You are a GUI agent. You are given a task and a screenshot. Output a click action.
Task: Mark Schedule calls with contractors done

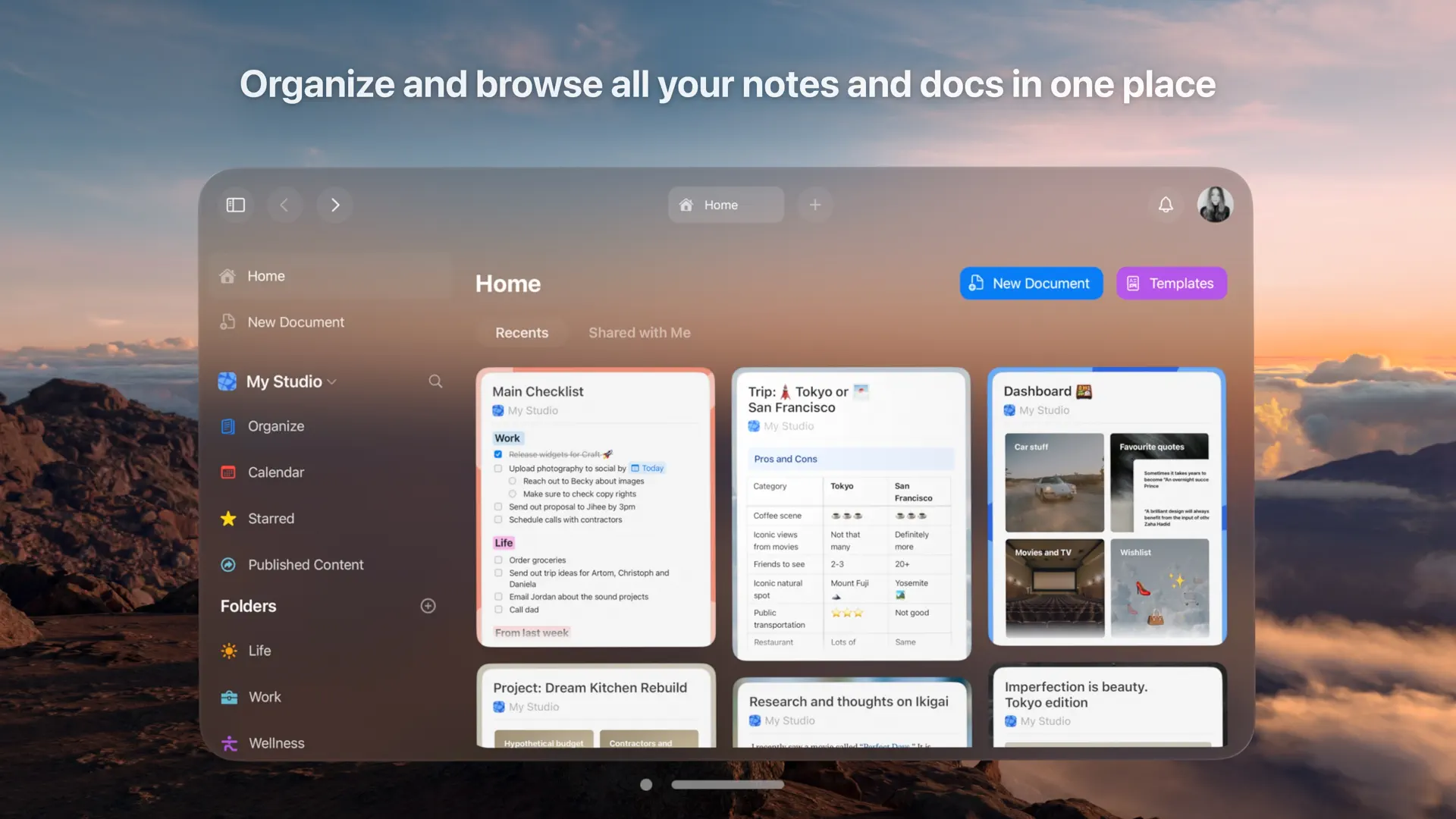(x=497, y=519)
